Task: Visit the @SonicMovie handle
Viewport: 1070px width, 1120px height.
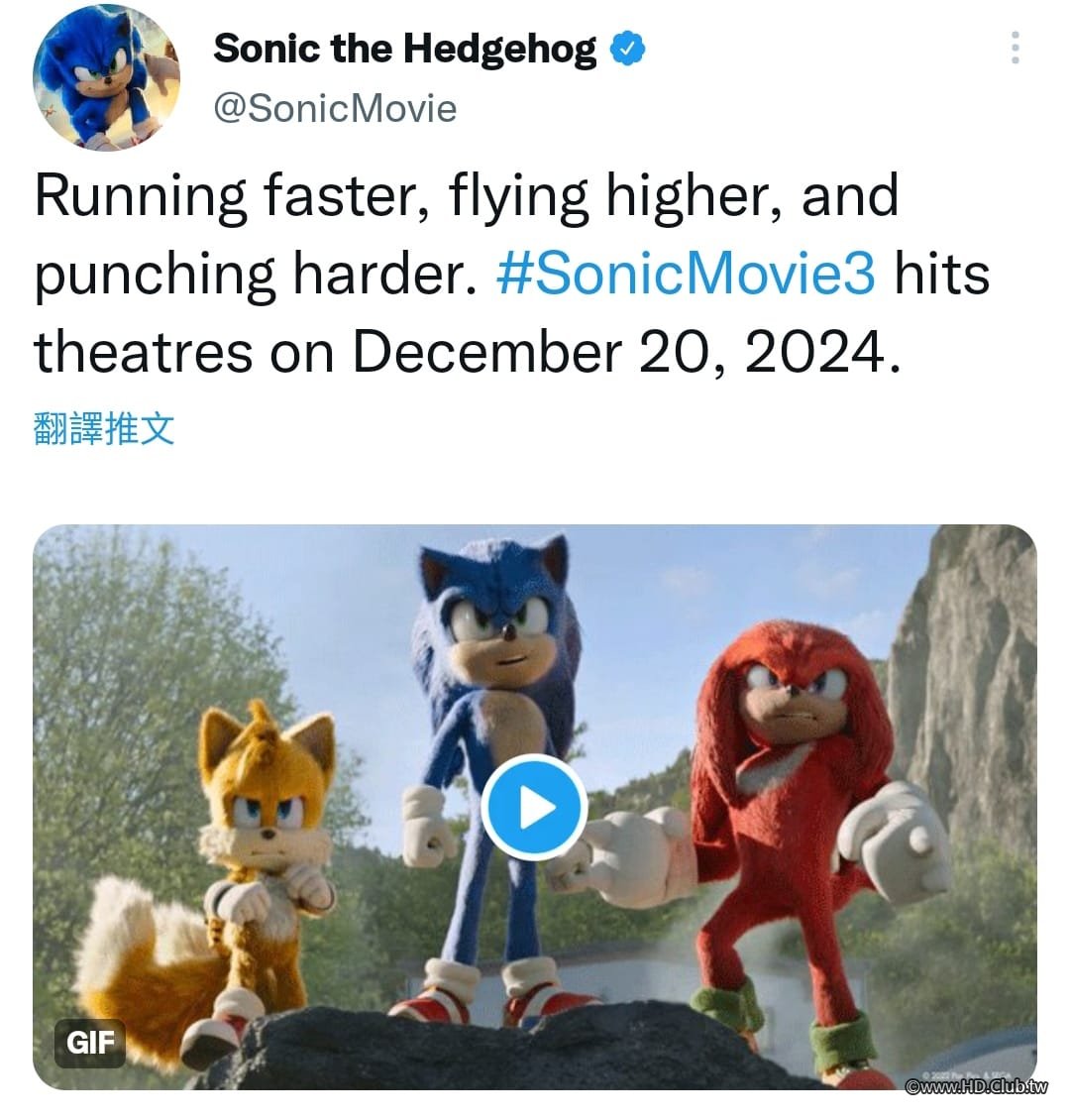Action: [x=335, y=108]
